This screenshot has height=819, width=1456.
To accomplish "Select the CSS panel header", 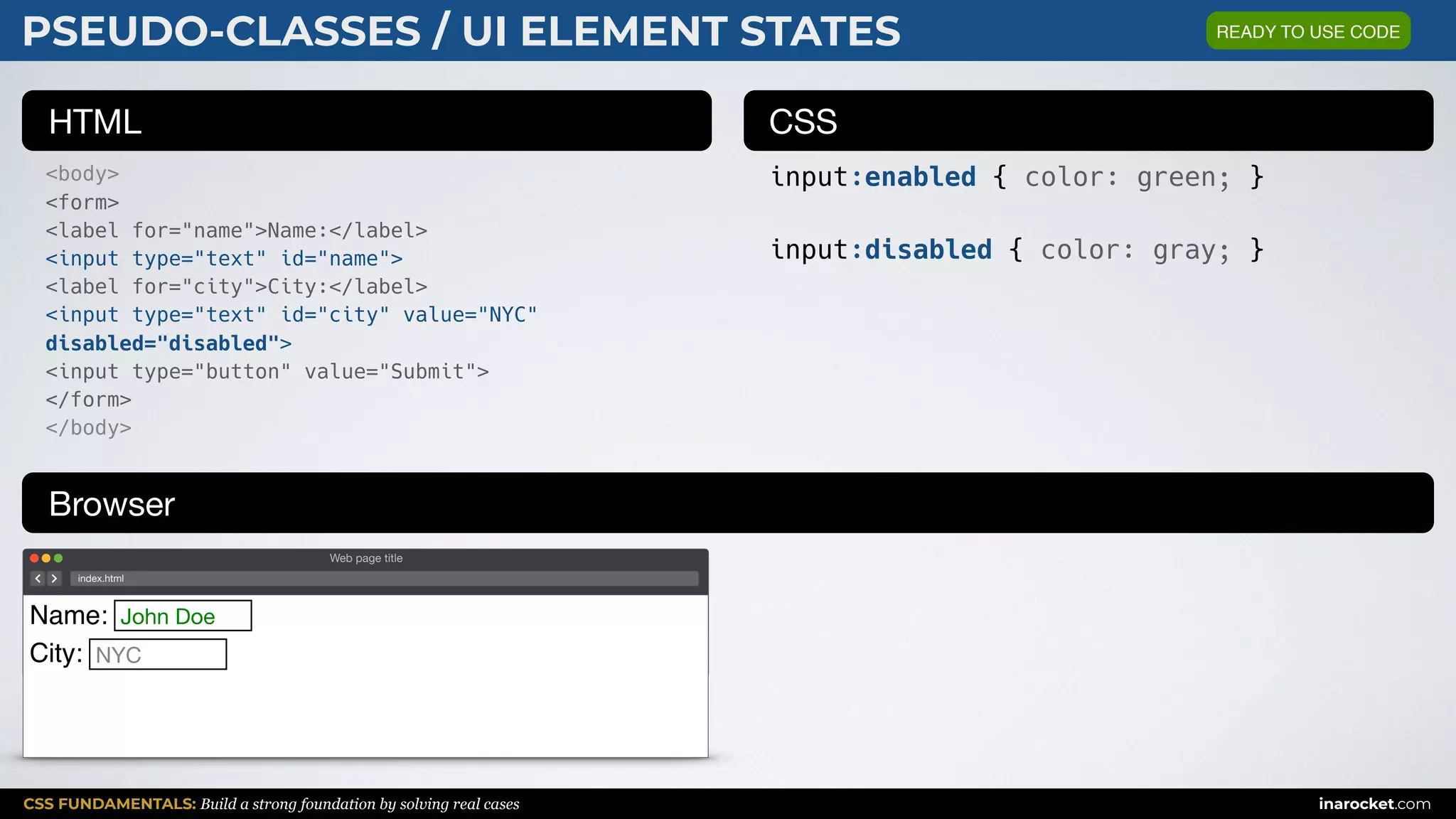I will (x=1088, y=121).
